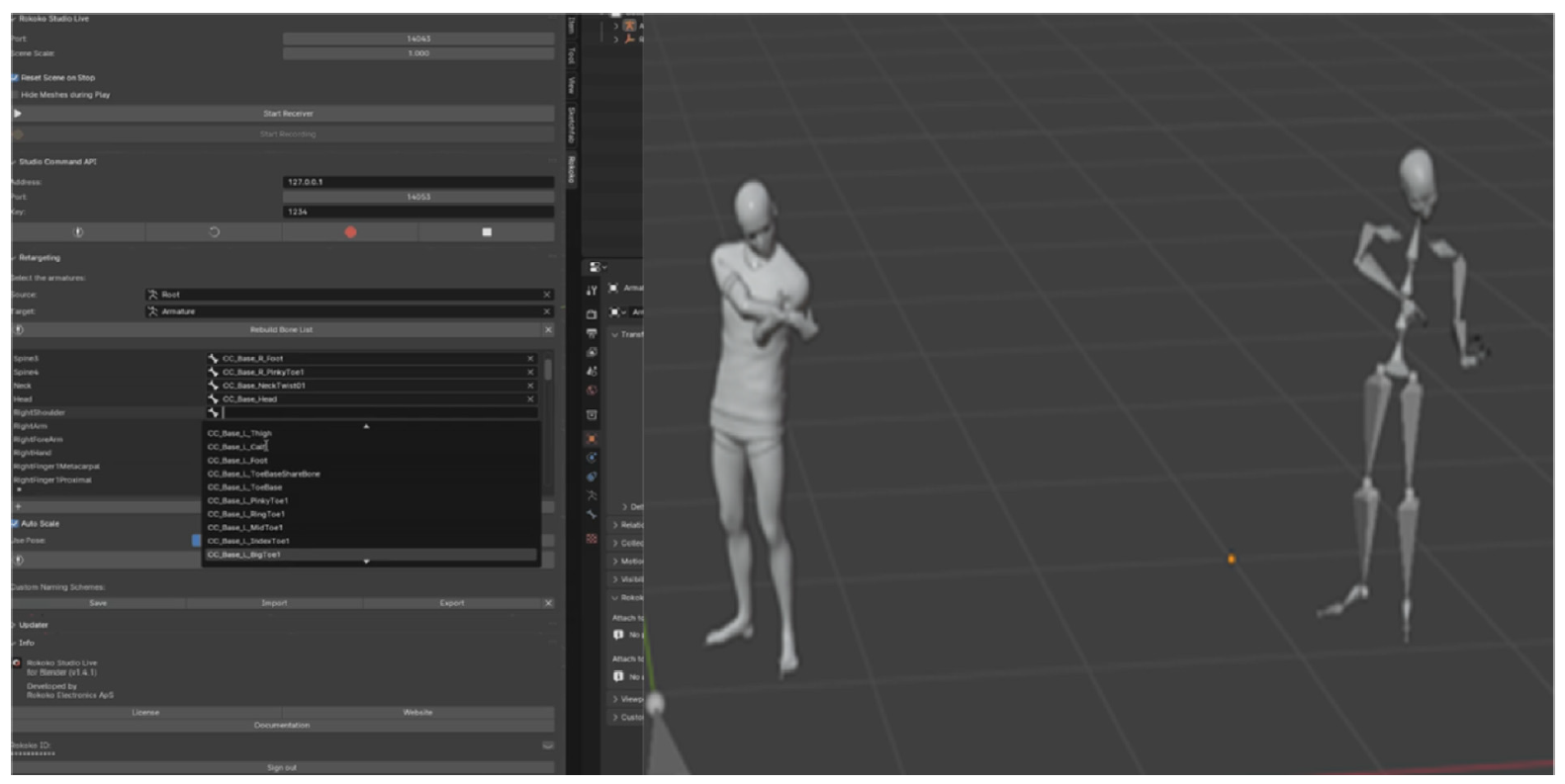1565x784 pixels.
Task: Clear the Target armature with its X icon
Action: (x=547, y=311)
